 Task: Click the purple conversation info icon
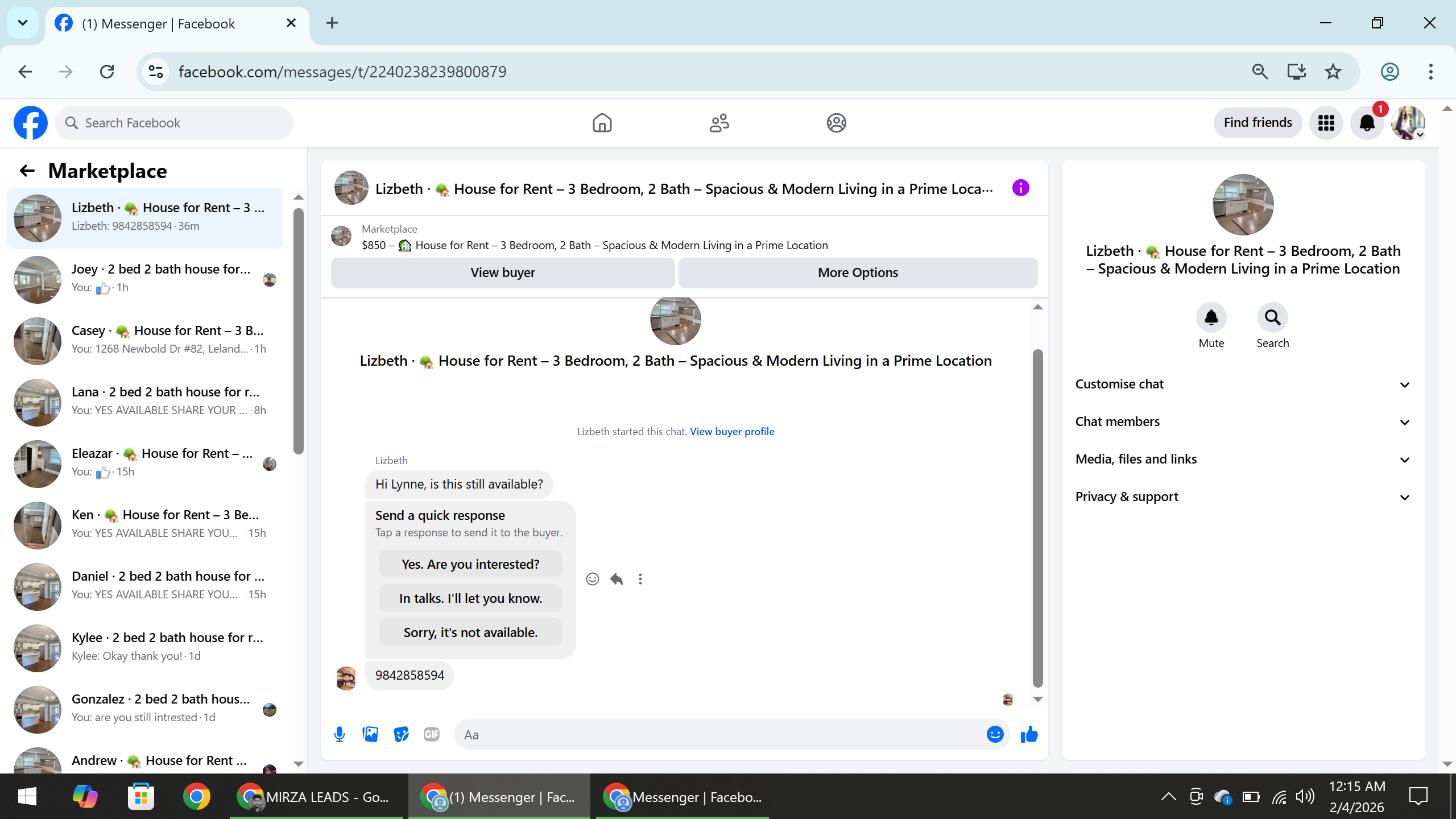pos(1021,188)
